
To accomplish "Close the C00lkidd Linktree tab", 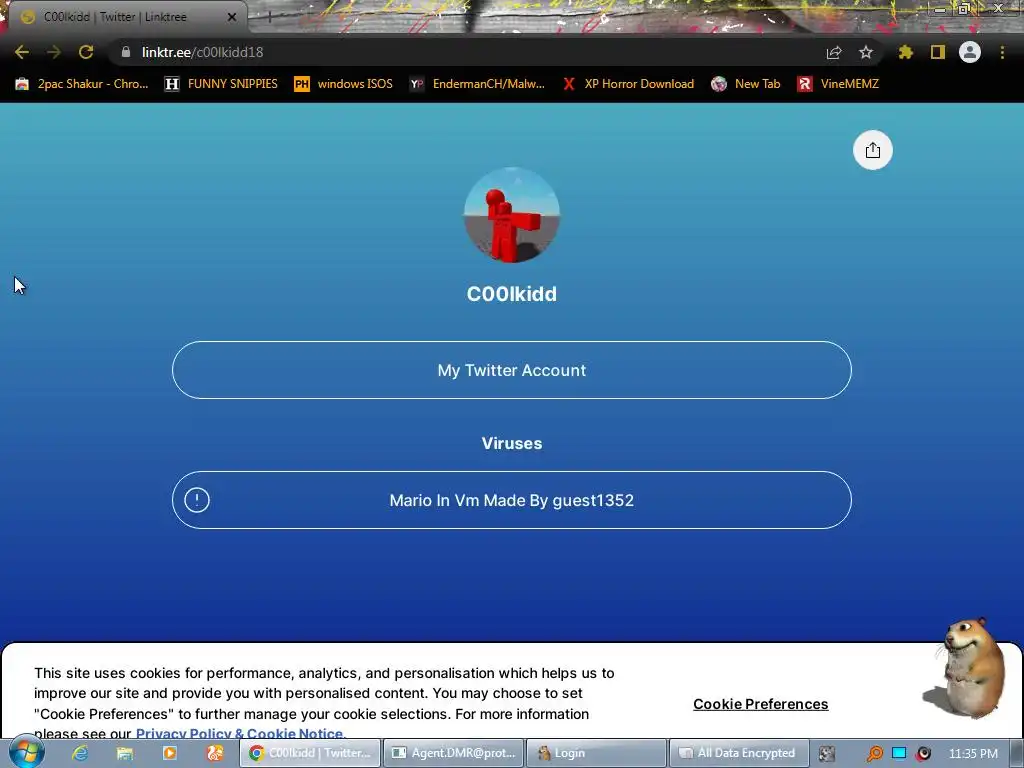I will 232,17.
